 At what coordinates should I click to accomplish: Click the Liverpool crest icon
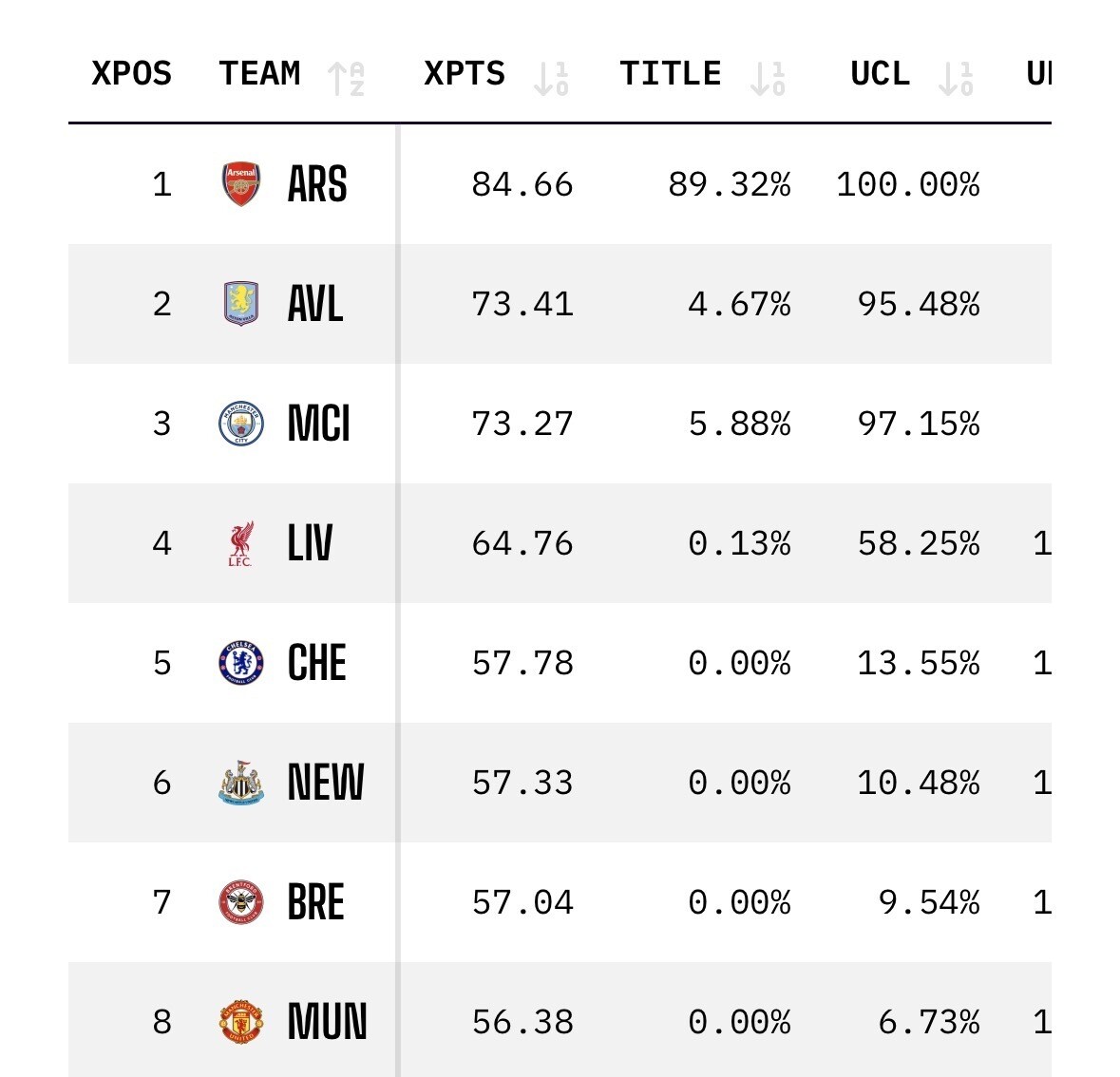pos(241,543)
